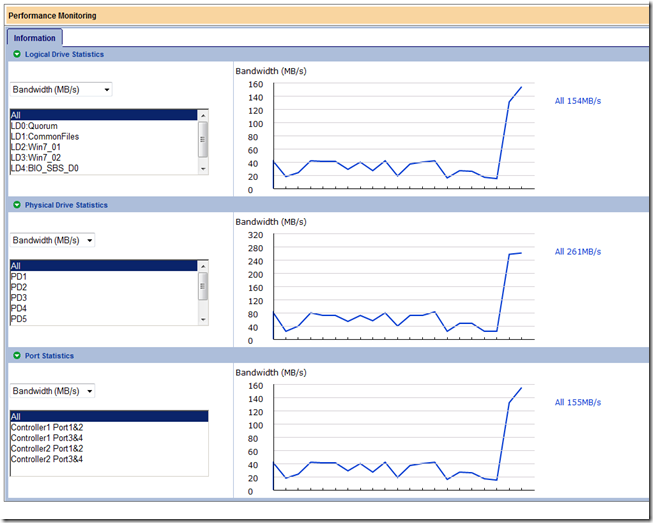Viewport: 653px width, 523px height.
Task: Select PD3 physical drive
Action: 104,298
